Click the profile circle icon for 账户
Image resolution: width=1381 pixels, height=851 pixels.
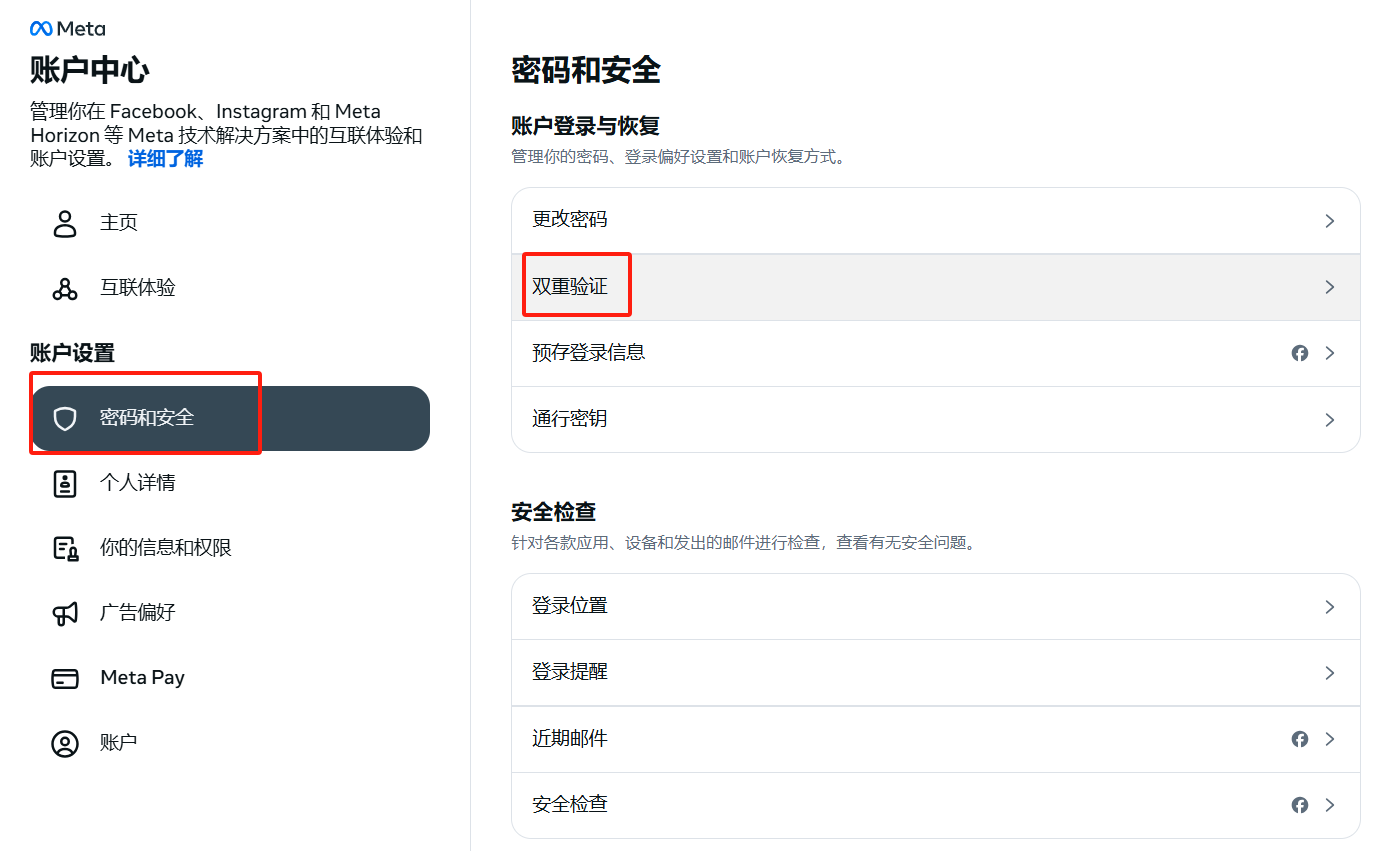65,743
